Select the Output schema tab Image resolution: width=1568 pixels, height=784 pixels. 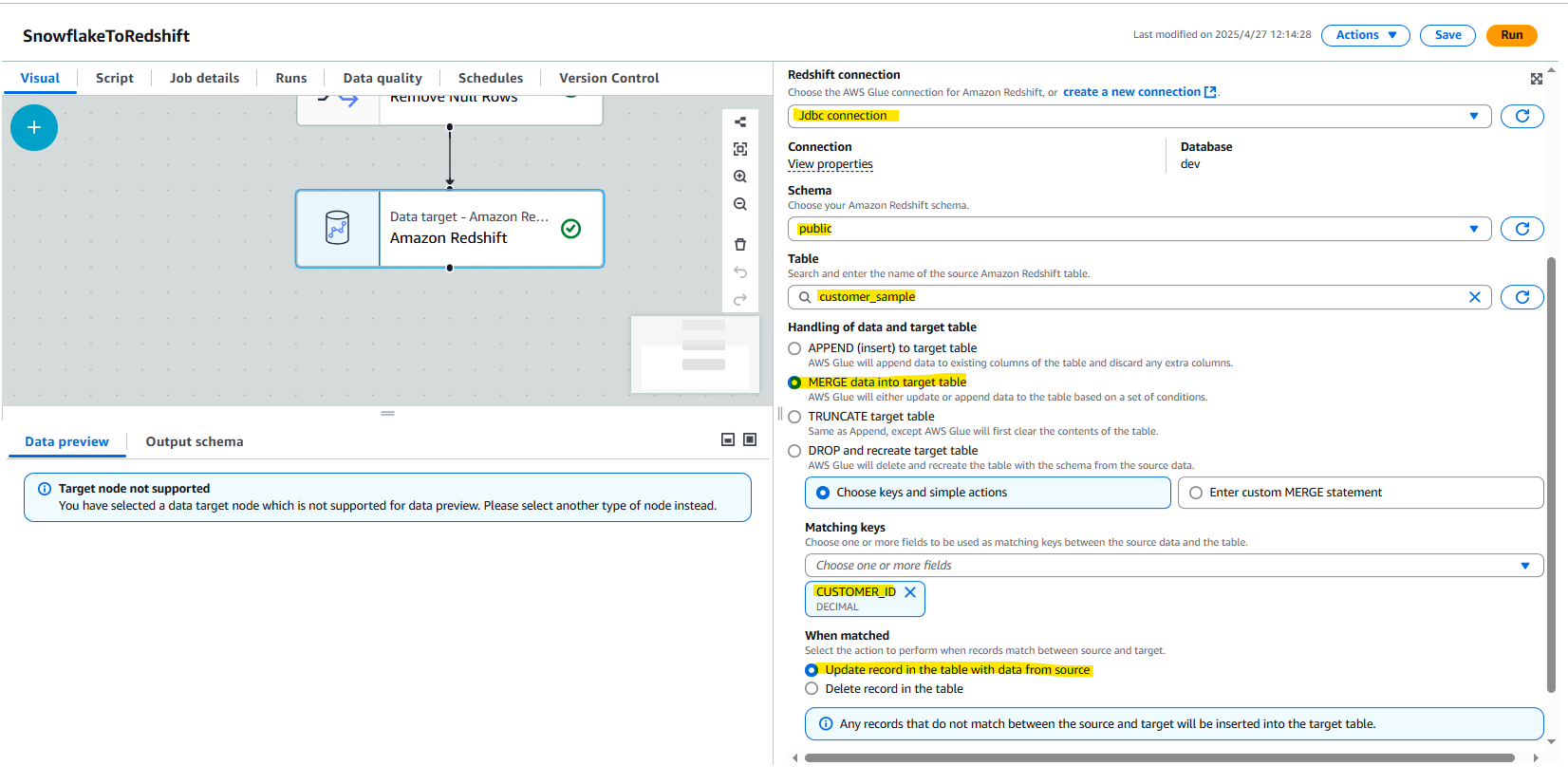click(195, 441)
